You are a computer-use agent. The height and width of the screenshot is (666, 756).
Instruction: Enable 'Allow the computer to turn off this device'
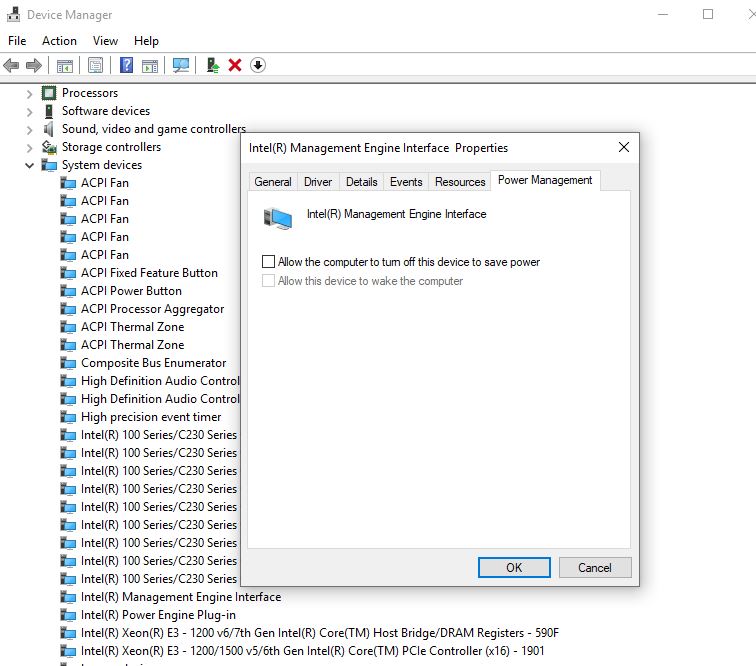click(268, 262)
